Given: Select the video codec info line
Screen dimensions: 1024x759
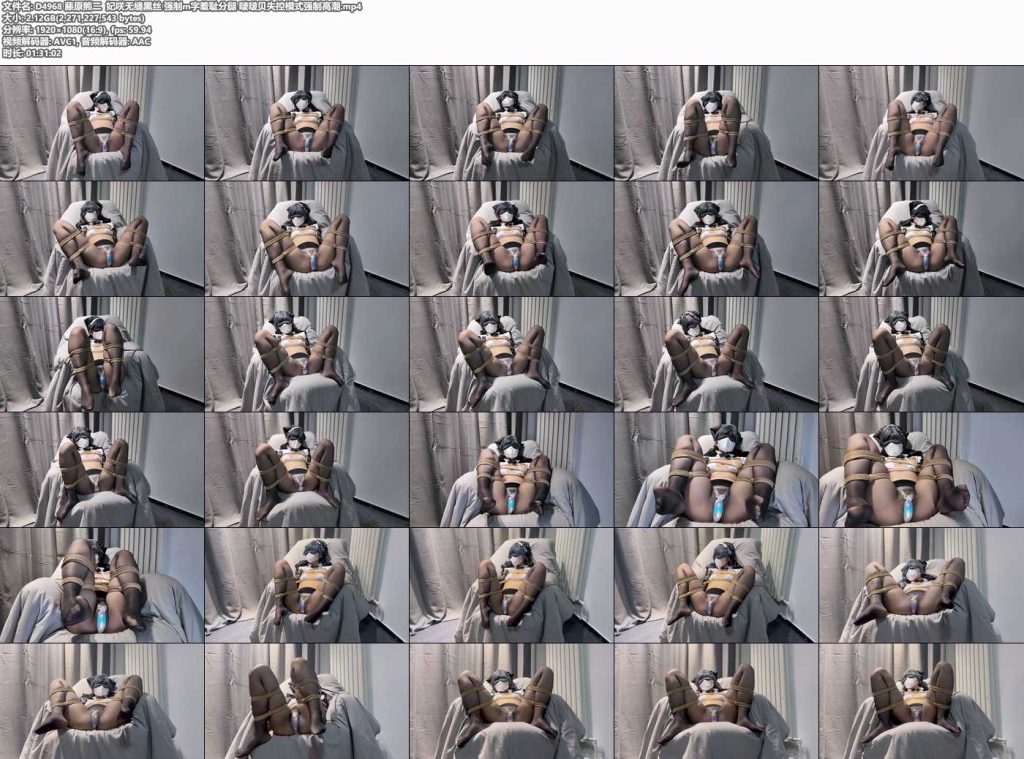Looking at the screenshot, I should coord(76,42).
